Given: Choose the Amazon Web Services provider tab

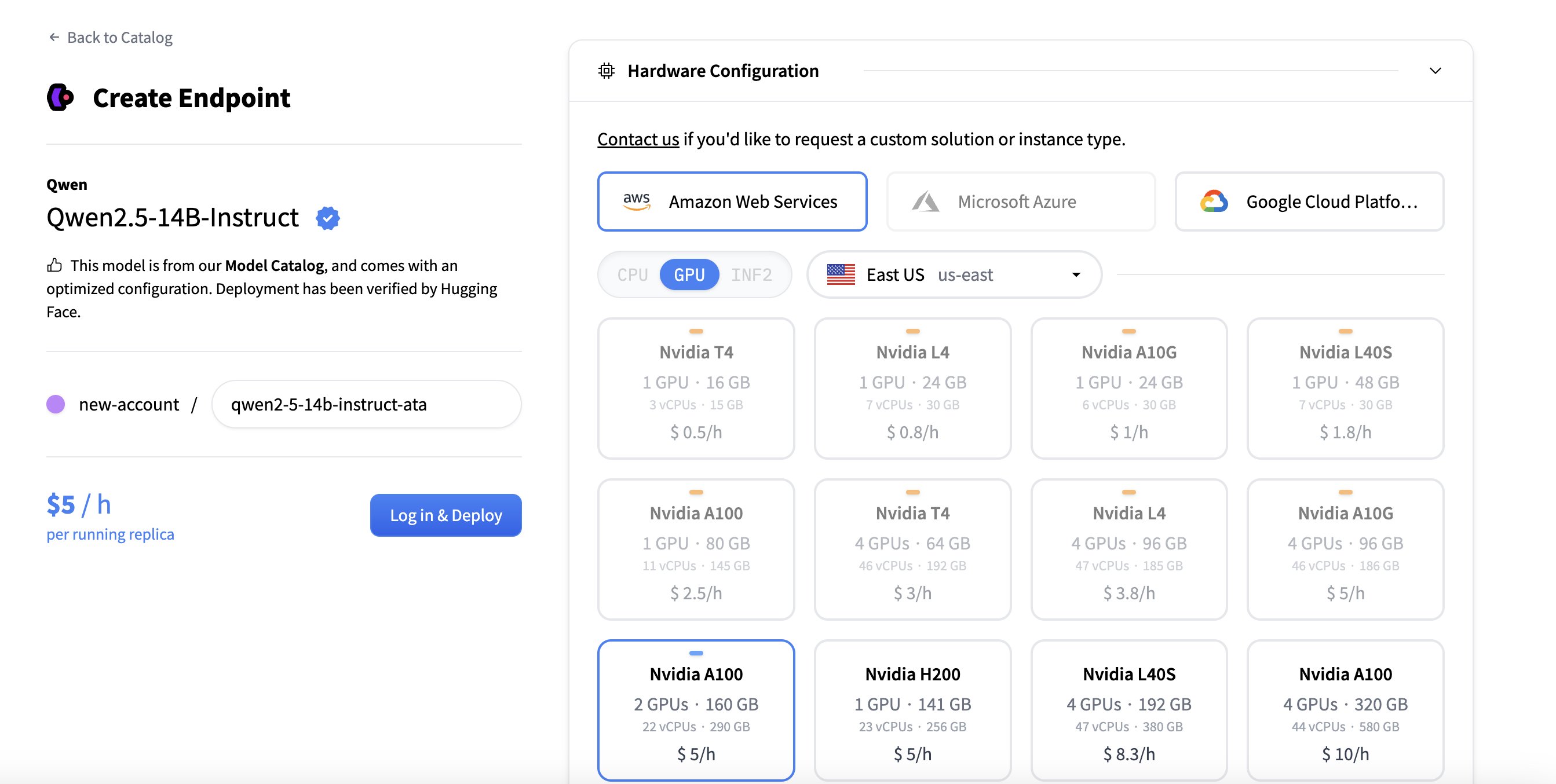Looking at the screenshot, I should click(x=732, y=202).
